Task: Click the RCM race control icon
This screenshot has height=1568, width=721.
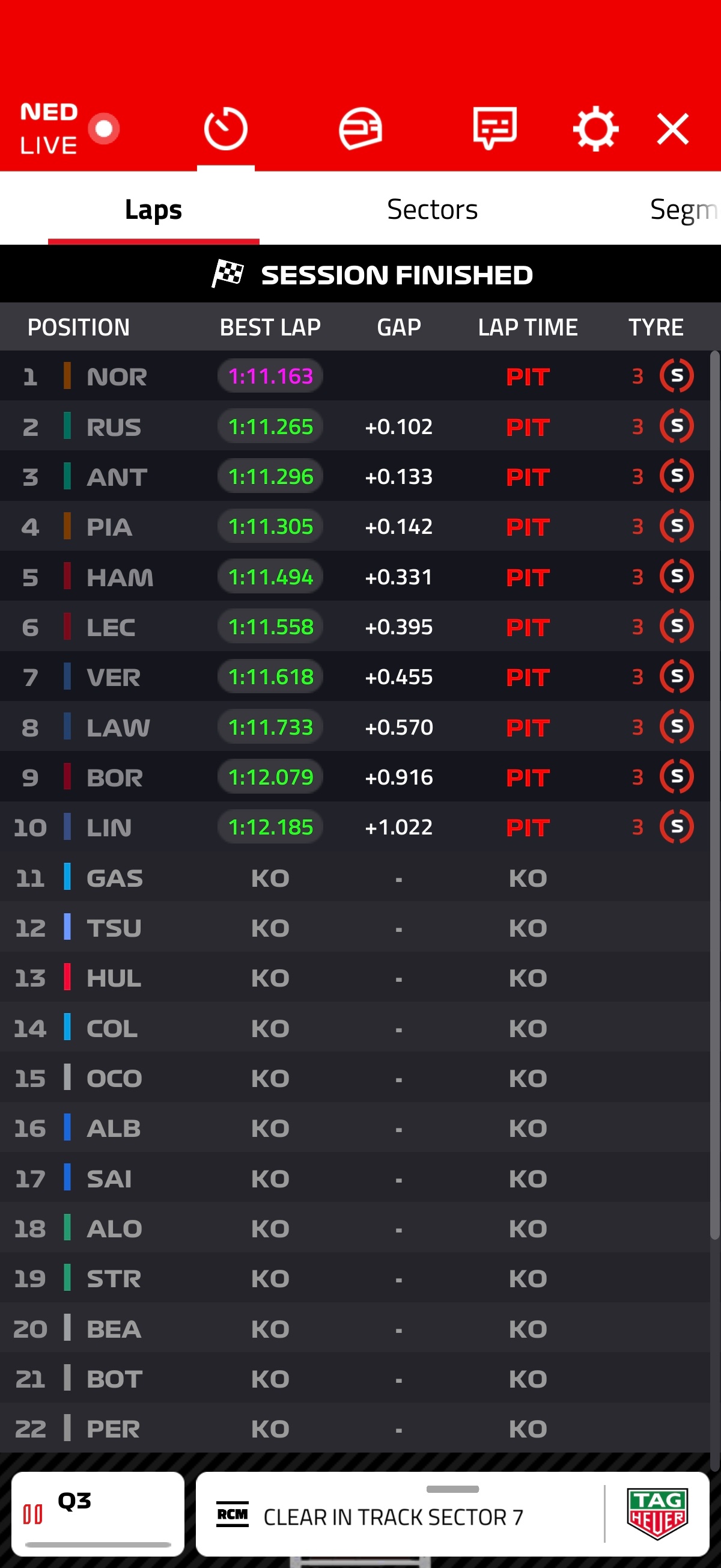Action: tap(233, 1514)
